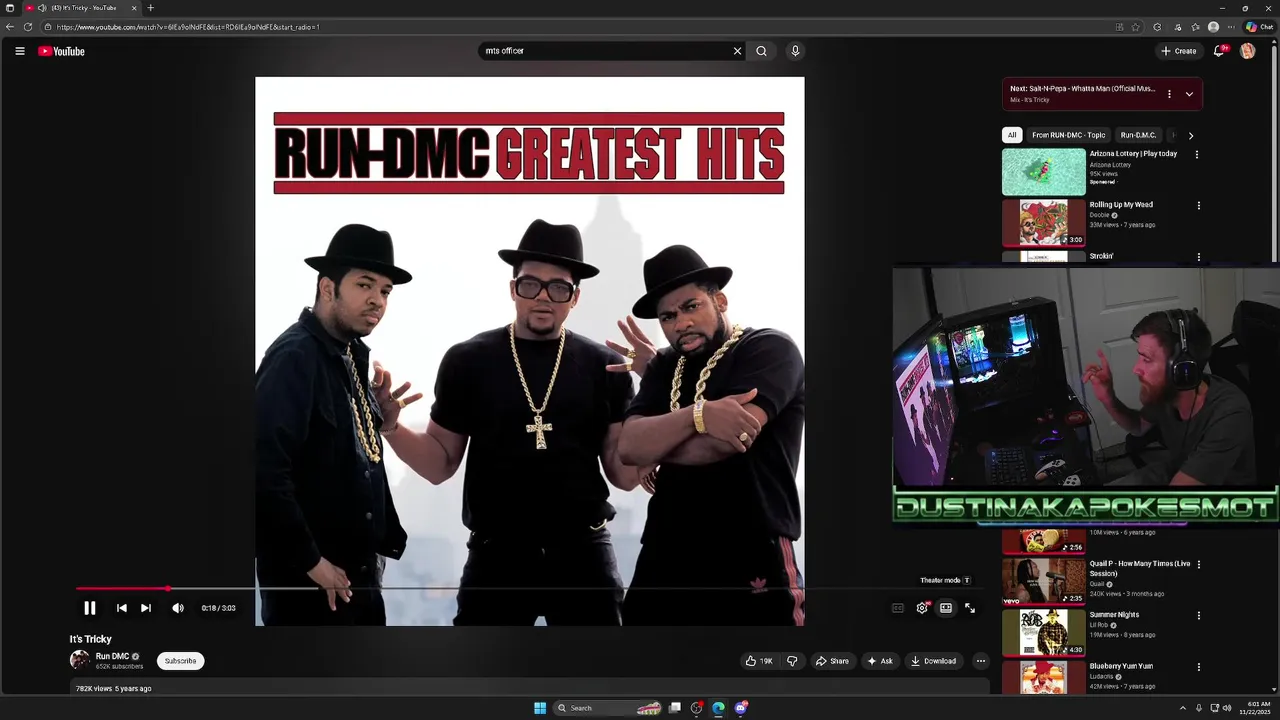Add this page to favorites star

pos(1136,27)
